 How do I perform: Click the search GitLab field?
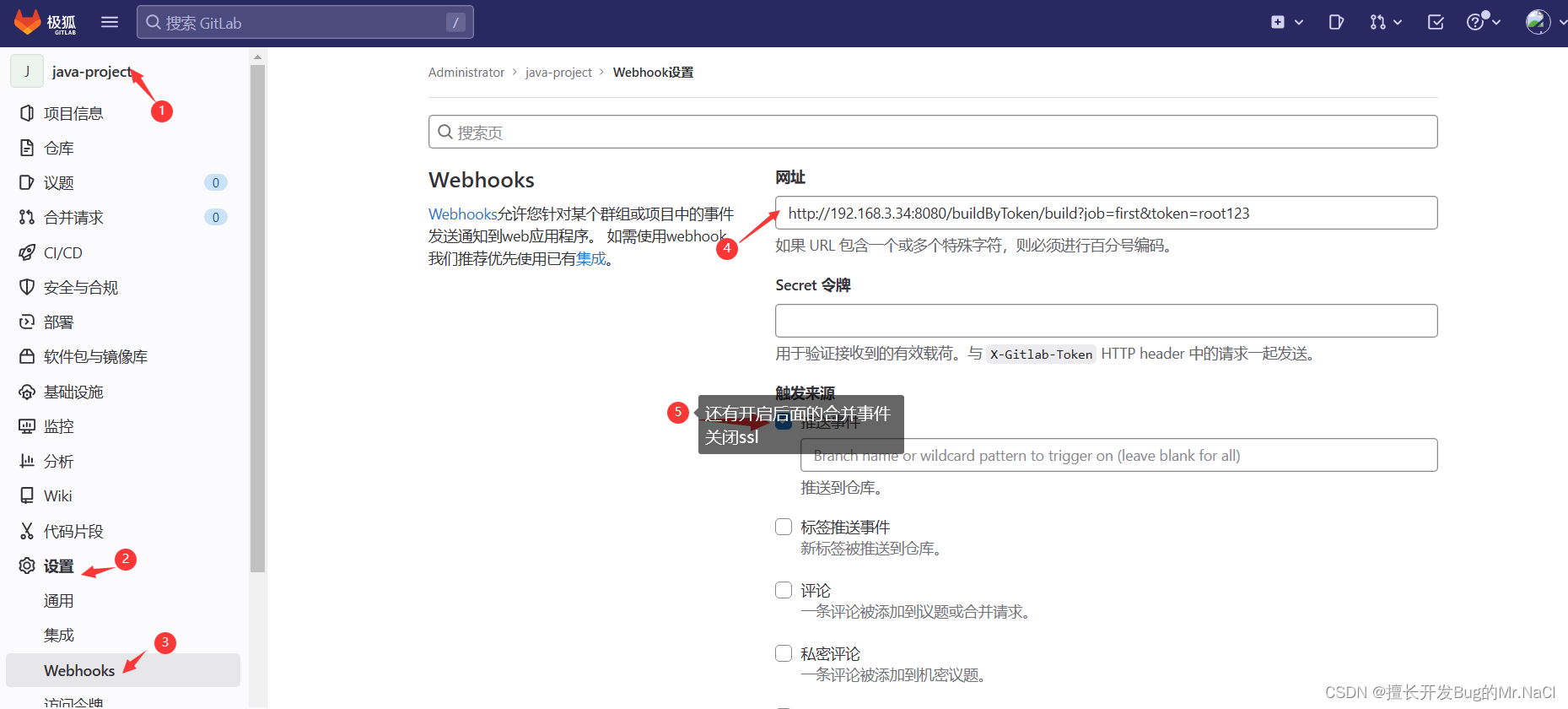pos(305,22)
